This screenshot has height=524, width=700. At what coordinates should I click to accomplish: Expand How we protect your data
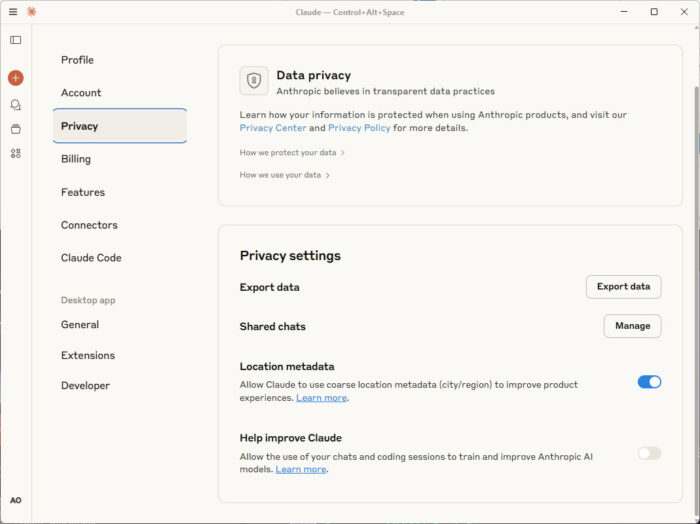pyautogui.click(x=292, y=153)
